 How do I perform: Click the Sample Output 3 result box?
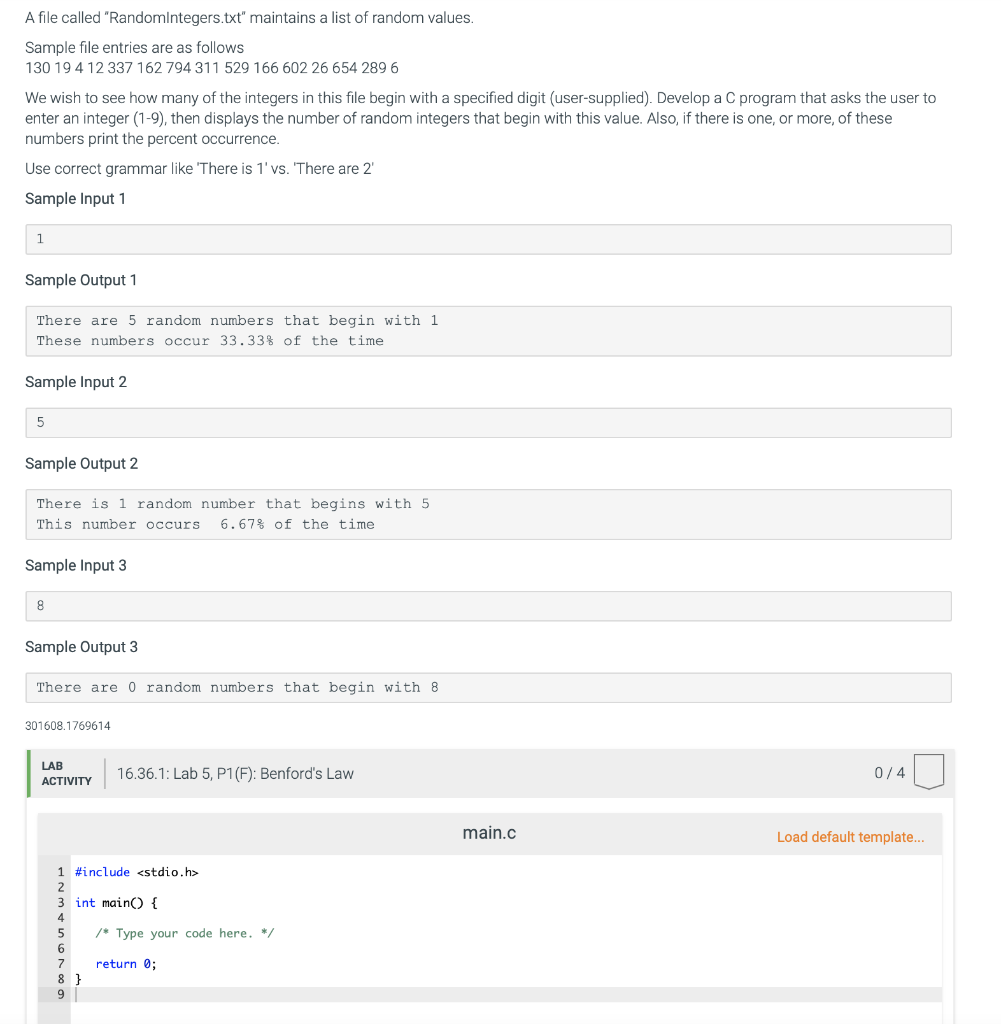pos(488,687)
